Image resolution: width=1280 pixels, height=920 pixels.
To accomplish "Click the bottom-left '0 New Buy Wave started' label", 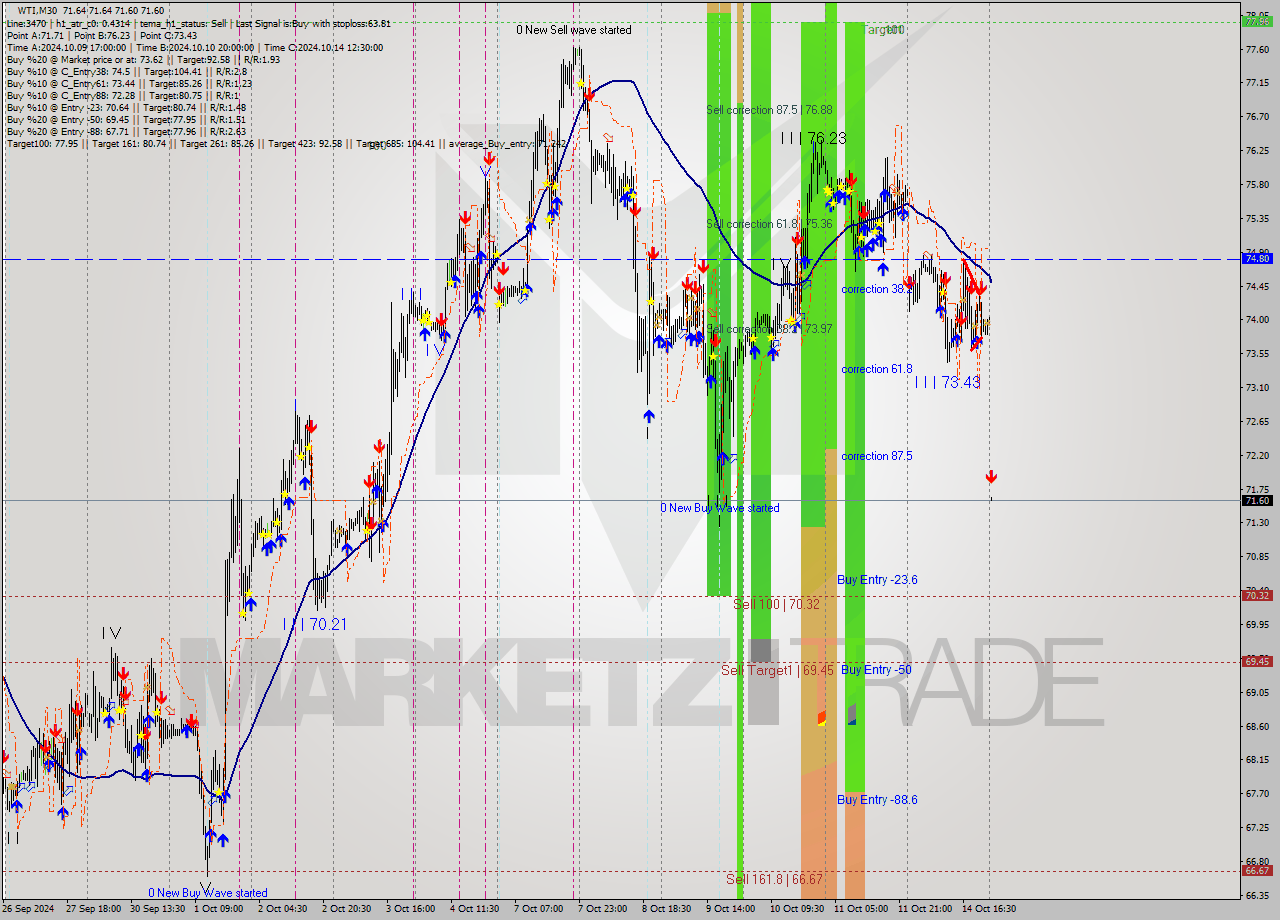I will 208,893.
